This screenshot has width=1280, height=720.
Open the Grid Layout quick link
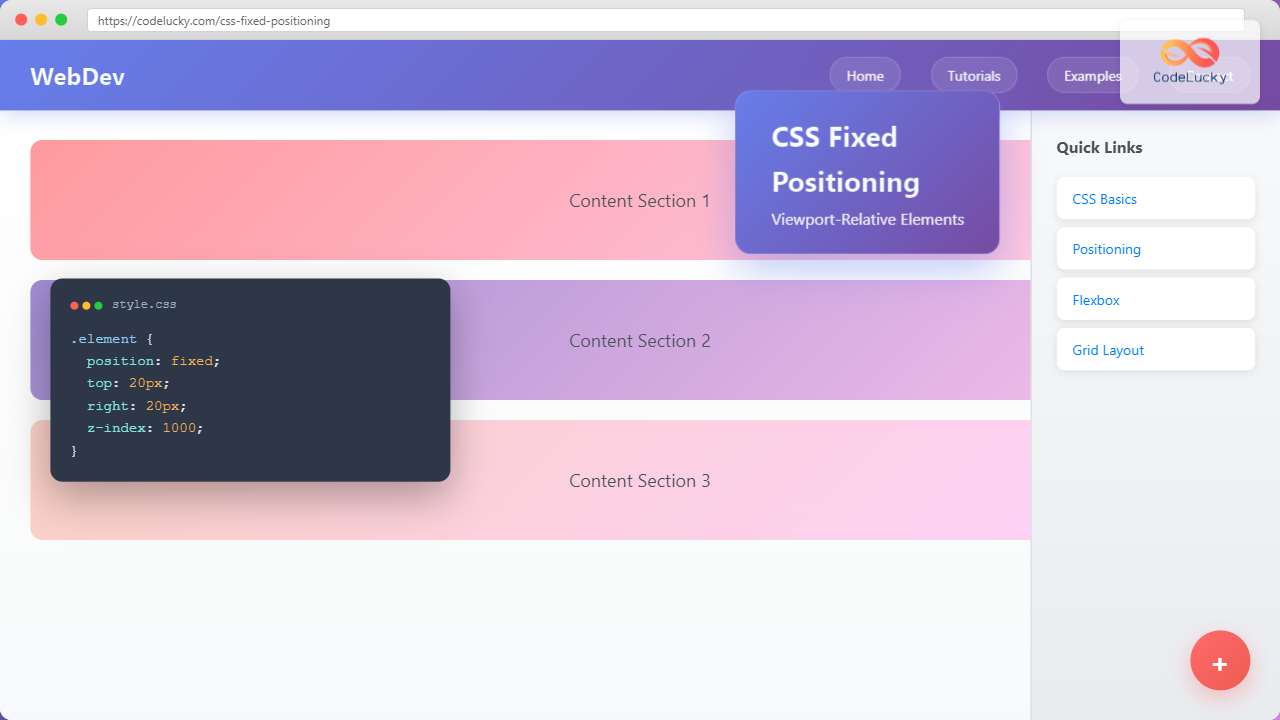1107,349
